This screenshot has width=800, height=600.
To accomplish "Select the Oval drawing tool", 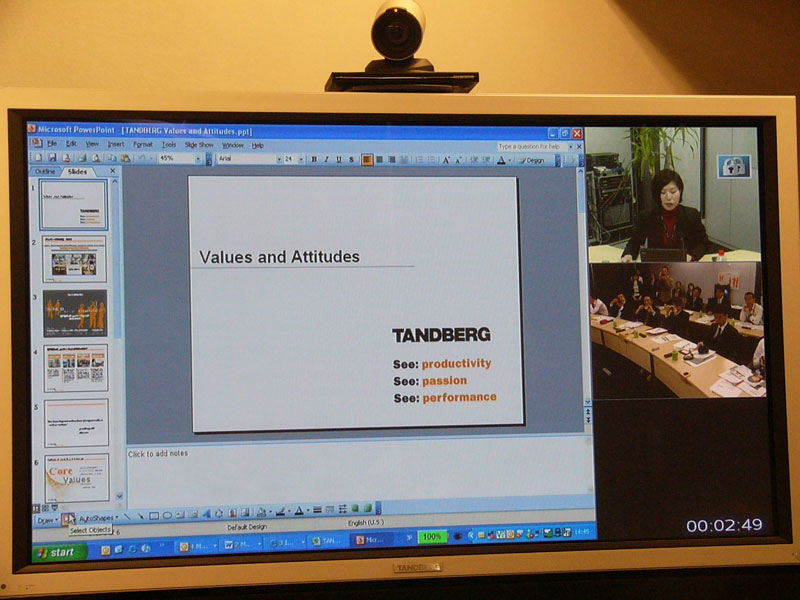I will pyautogui.click(x=167, y=515).
